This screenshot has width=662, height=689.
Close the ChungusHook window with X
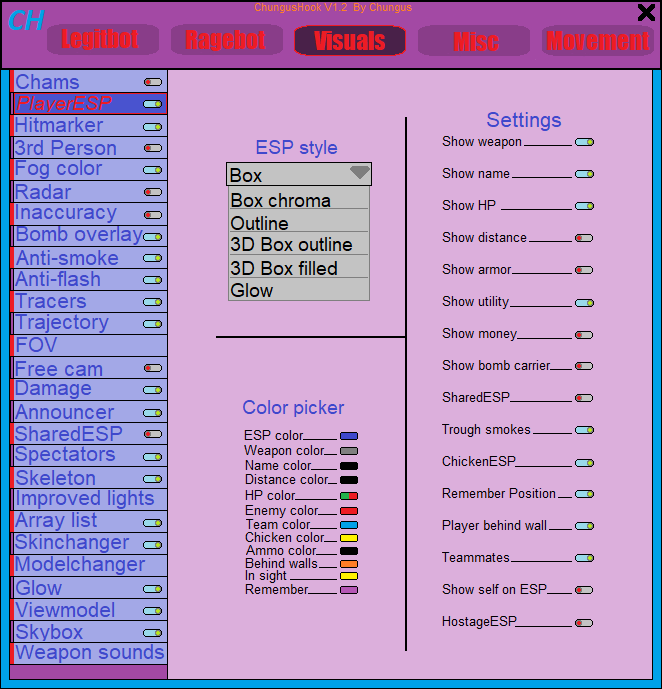[x=646, y=13]
